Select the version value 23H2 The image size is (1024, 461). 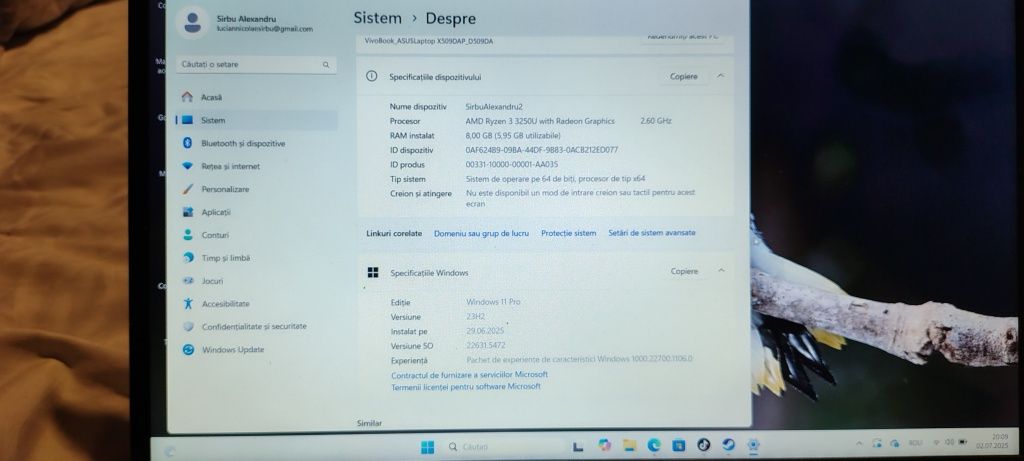[x=476, y=317]
